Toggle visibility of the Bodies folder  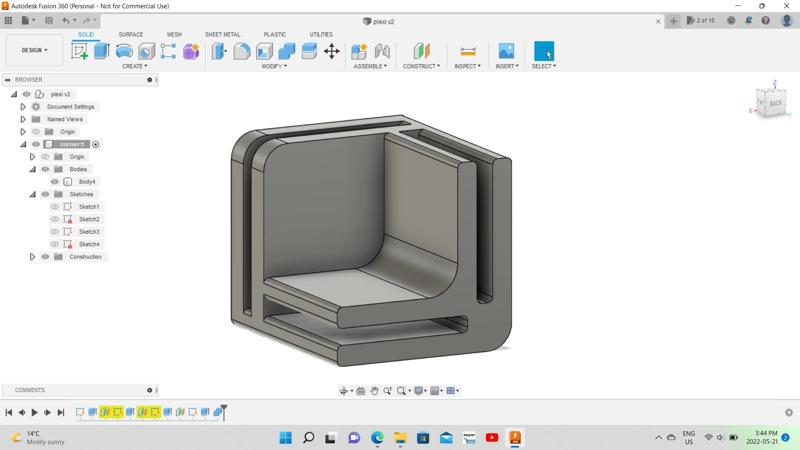click(45, 169)
